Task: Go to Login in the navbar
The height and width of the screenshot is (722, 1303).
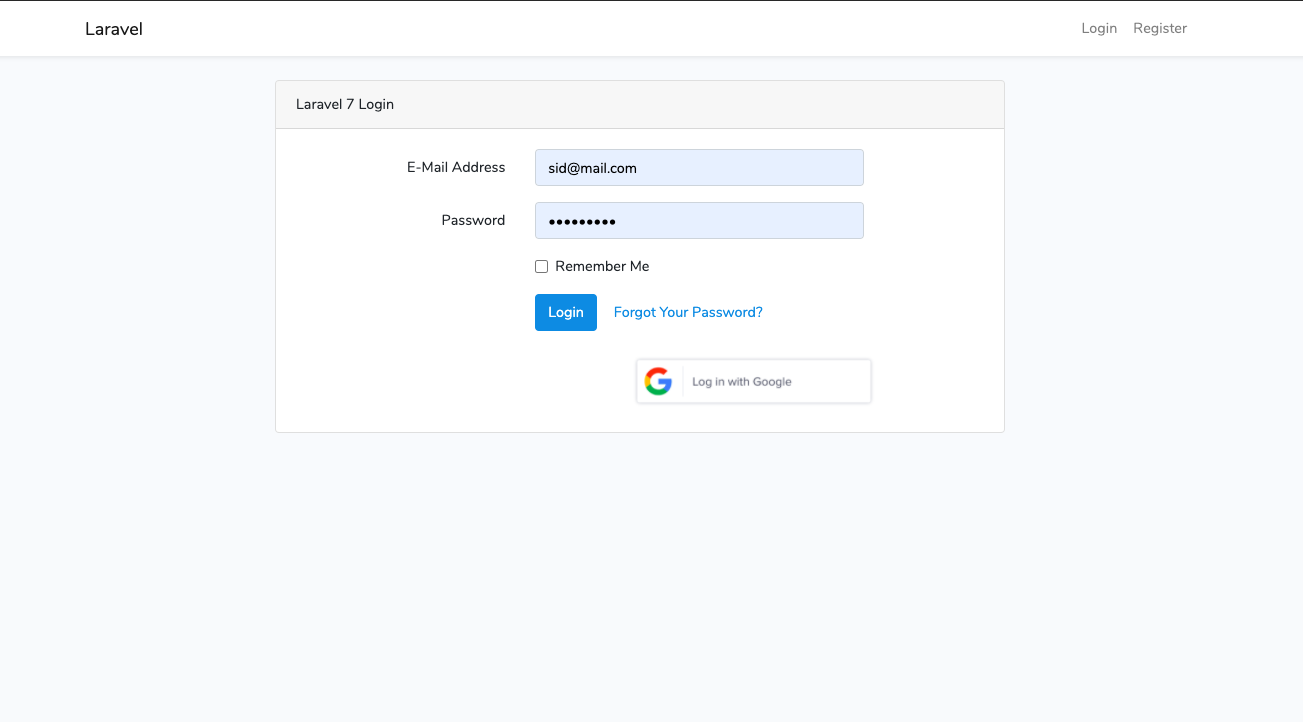Action: click(x=1099, y=28)
